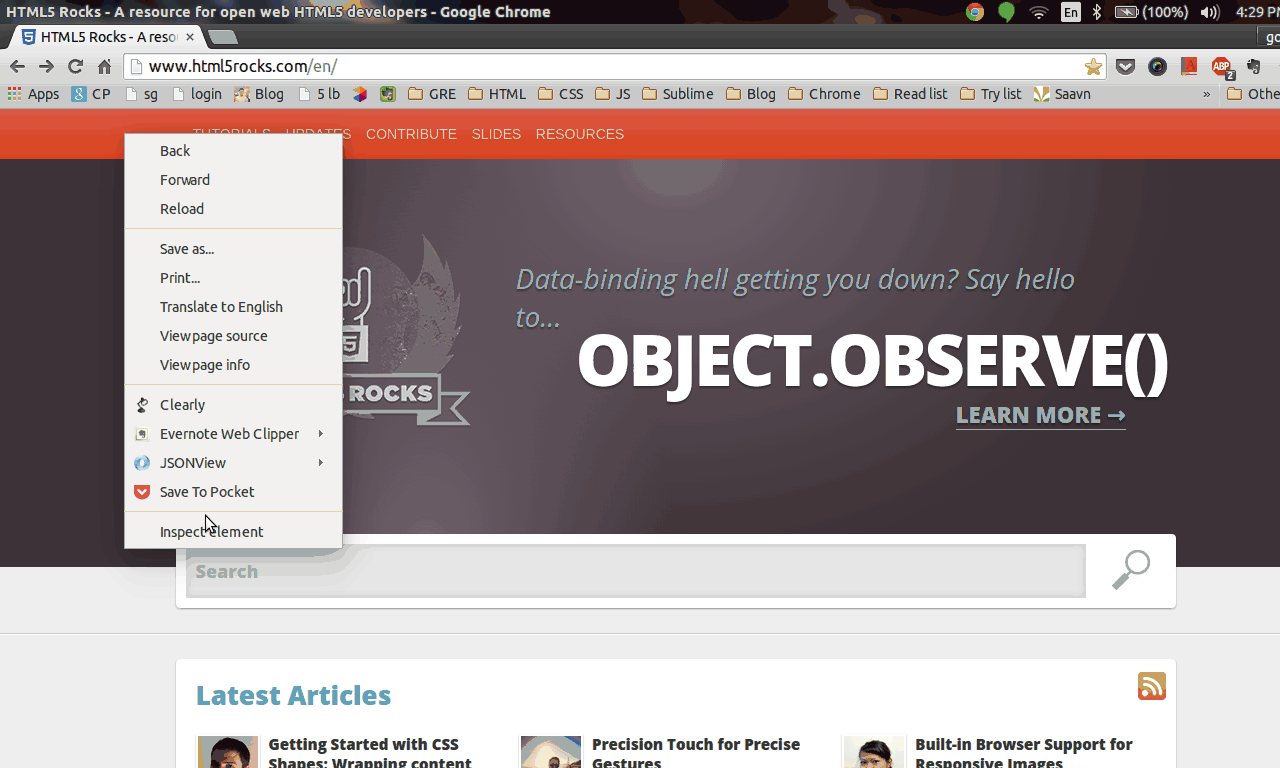Open the RSS feed icon
The image size is (1280, 768).
click(x=1151, y=686)
